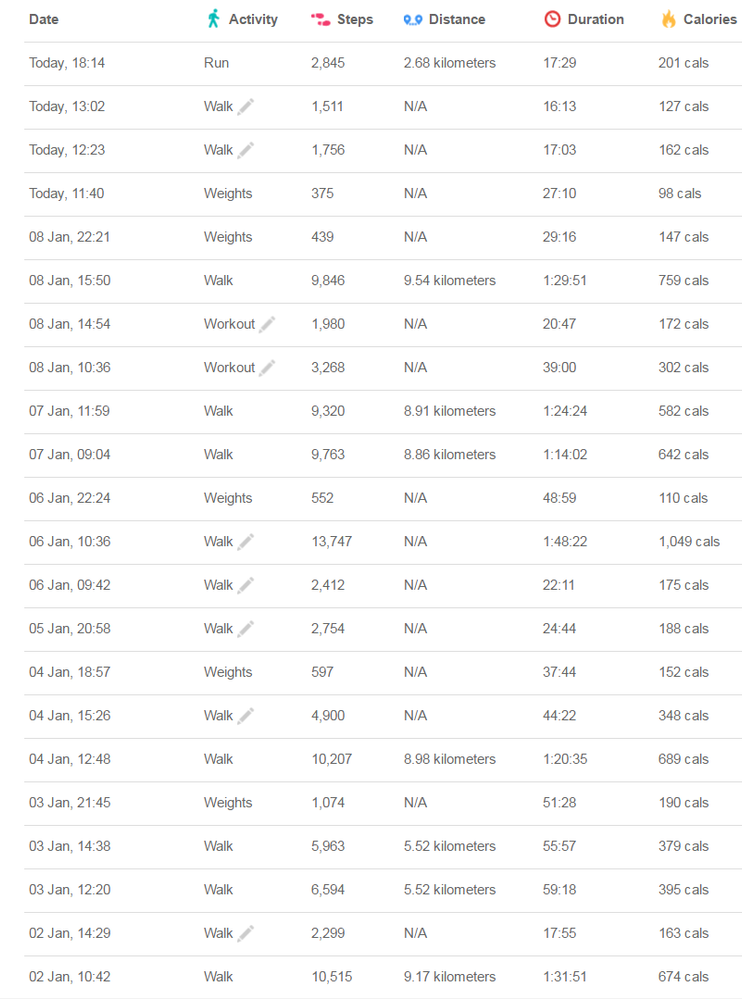The width and height of the screenshot is (742, 999).
Task: Edit the Today 13:02 Walk pencil icon
Action: [246, 106]
